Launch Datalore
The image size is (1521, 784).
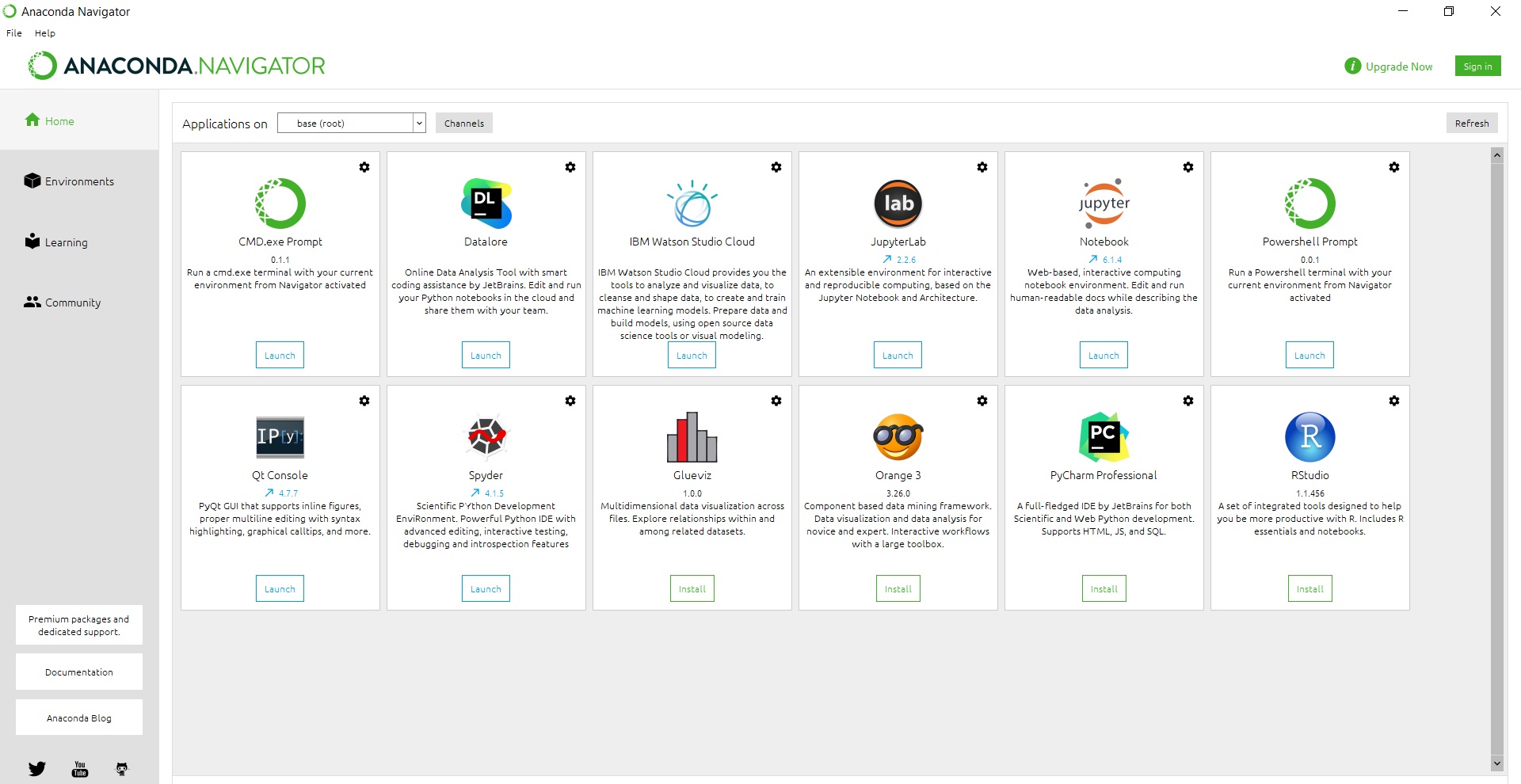[486, 355]
